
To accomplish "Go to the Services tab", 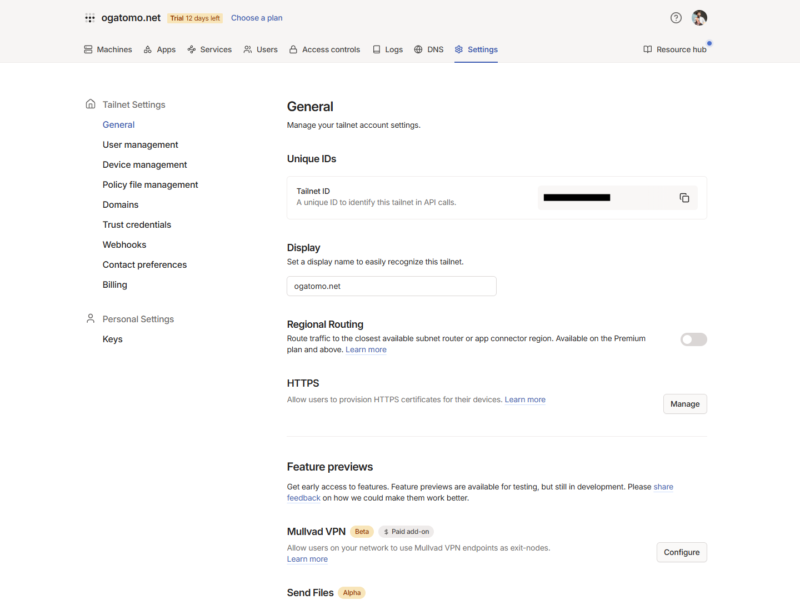I will [x=209, y=49].
